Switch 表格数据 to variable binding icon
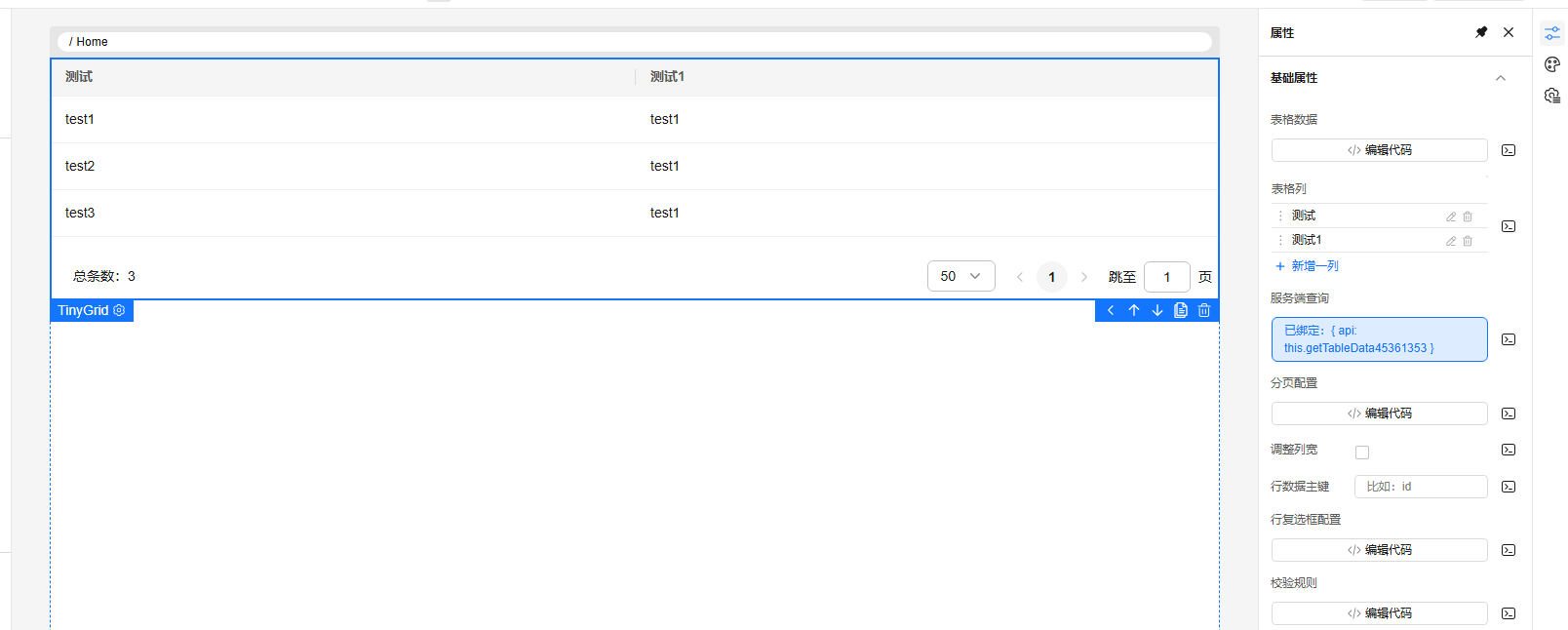Screen dimensions: 1568x630 (x=1509, y=150)
